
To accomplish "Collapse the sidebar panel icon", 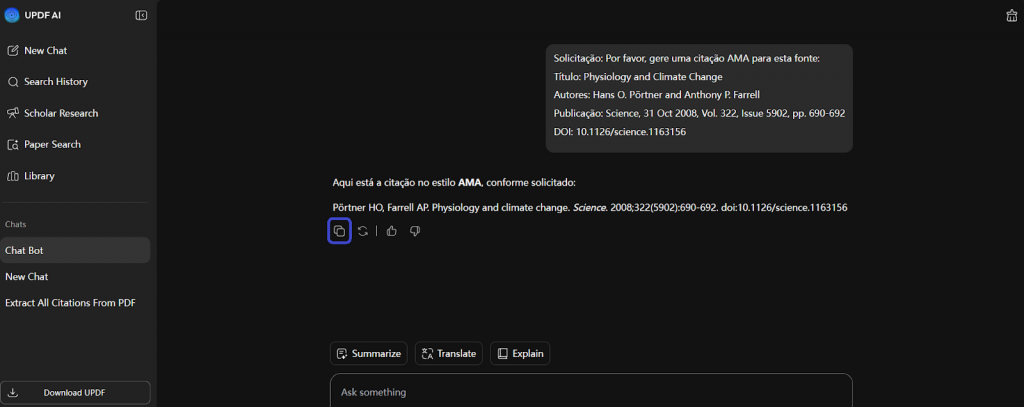I will tap(141, 15).
